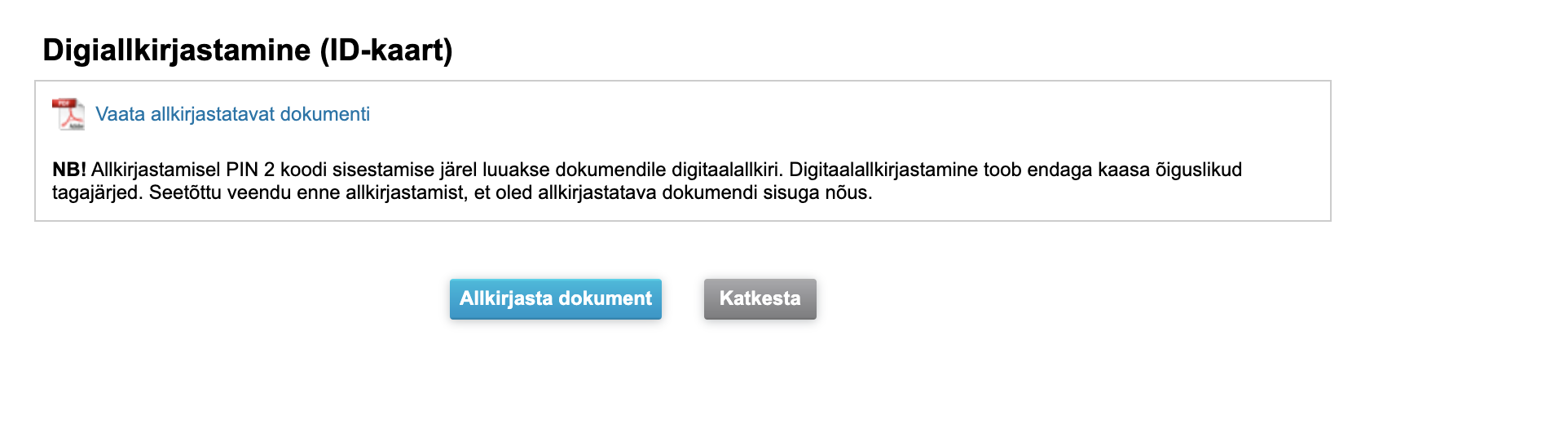Cancel signing with the 'Katkesta' button

coord(760,298)
